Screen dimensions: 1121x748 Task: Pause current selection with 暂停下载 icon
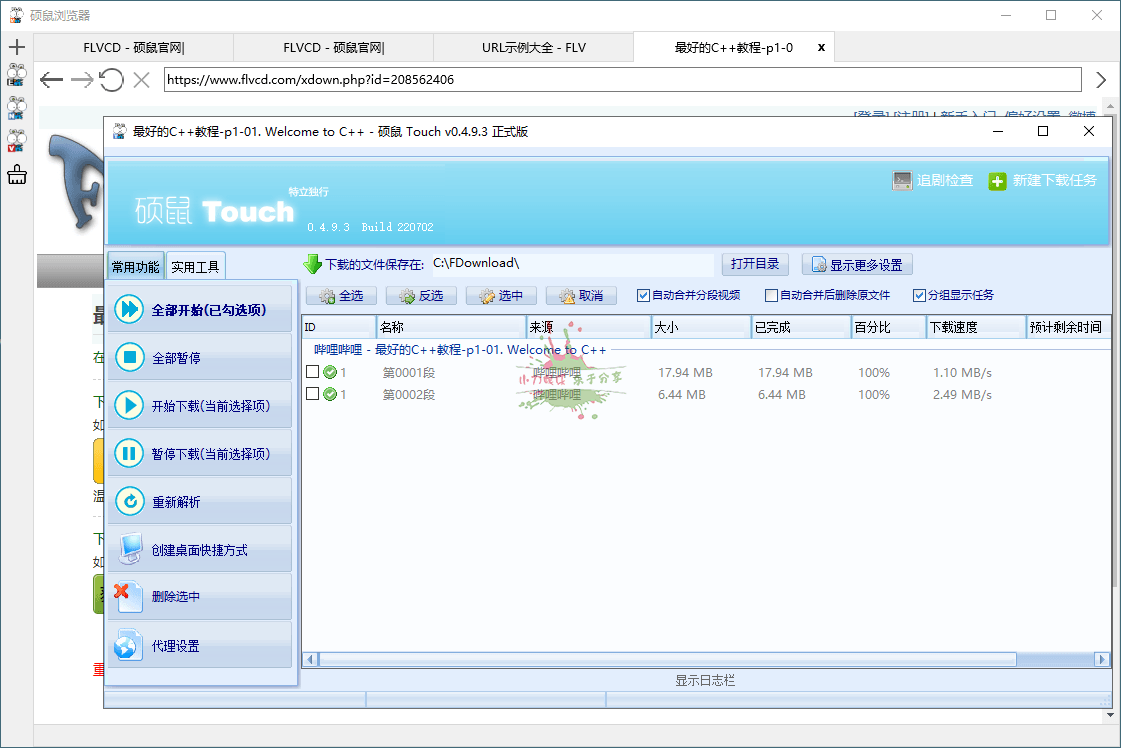click(x=129, y=454)
